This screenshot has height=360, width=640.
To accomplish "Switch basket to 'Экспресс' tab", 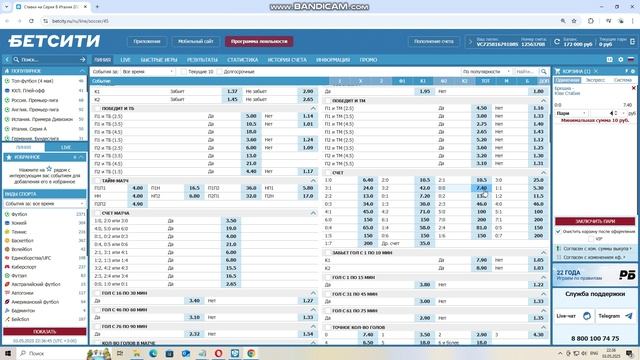I will [x=595, y=80].
